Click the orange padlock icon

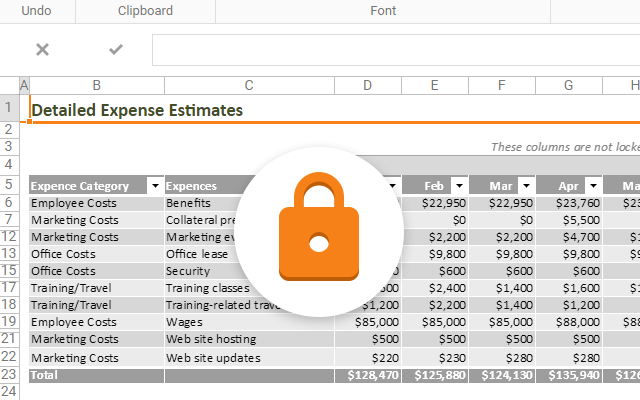(319, 231)
